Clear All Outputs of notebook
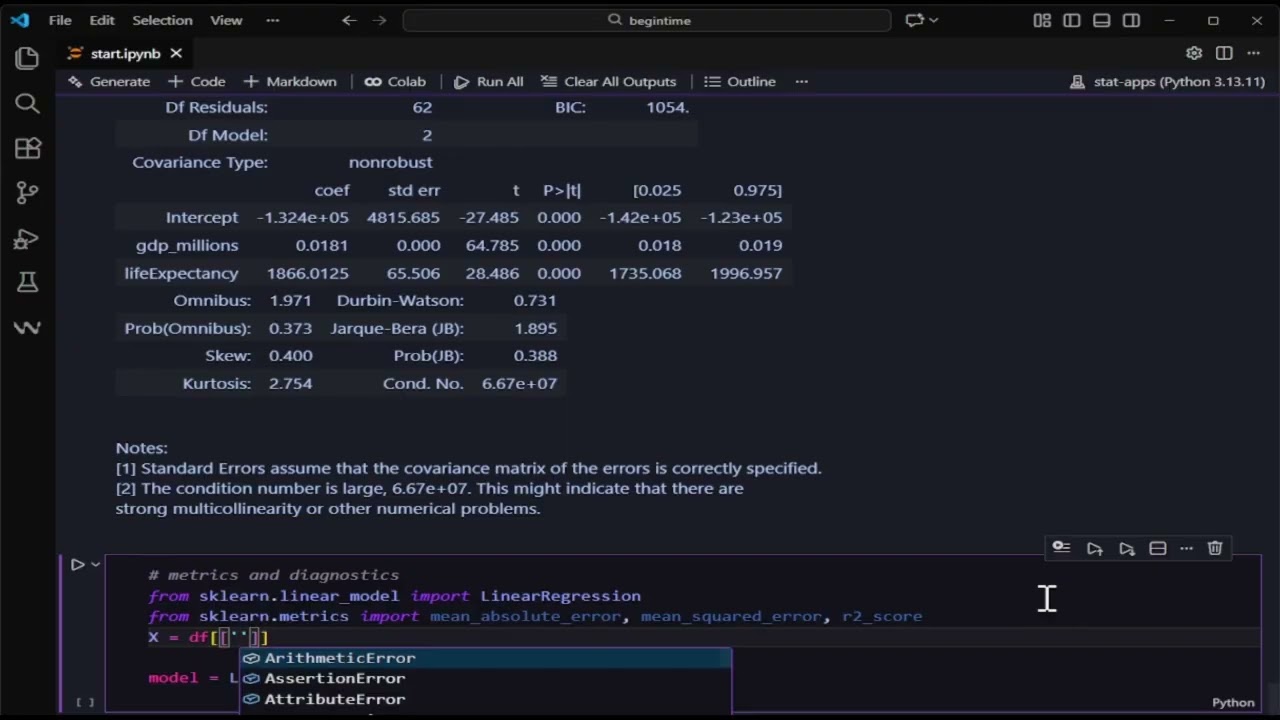The width and height of the screenshot is (1280, 720). (x=608, y=81)
